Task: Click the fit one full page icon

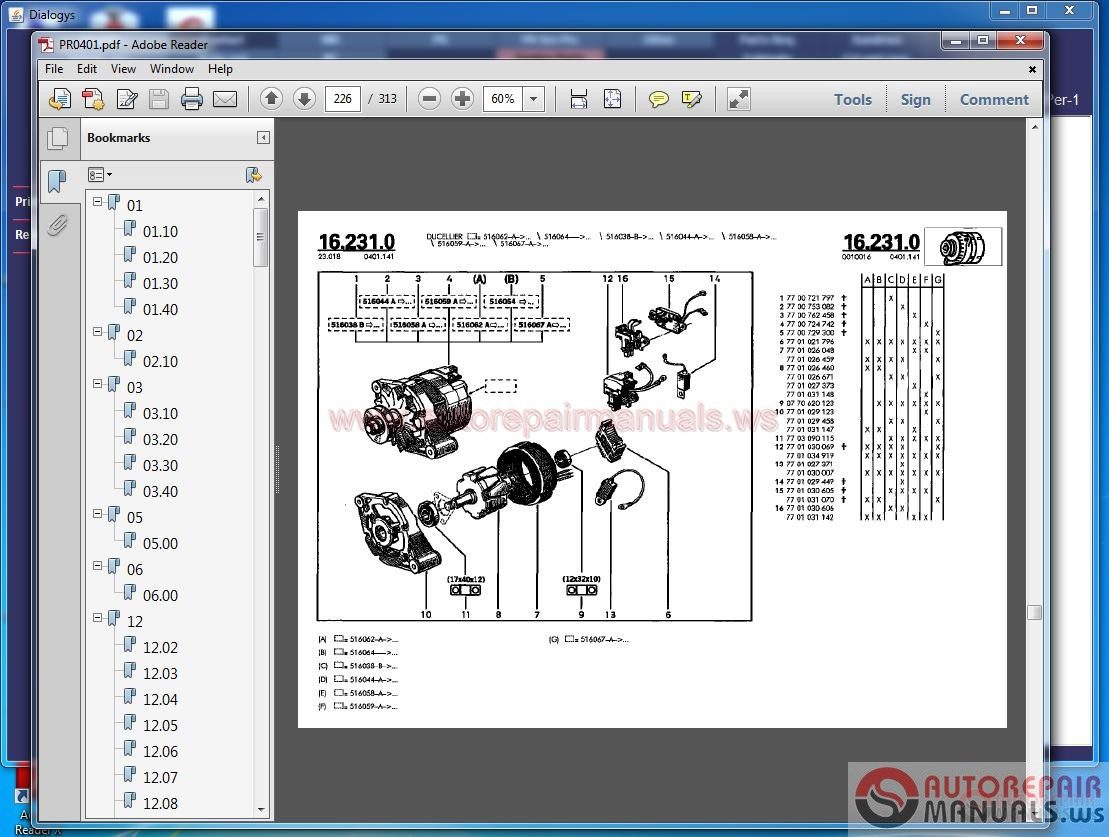Action: point(612,99)
